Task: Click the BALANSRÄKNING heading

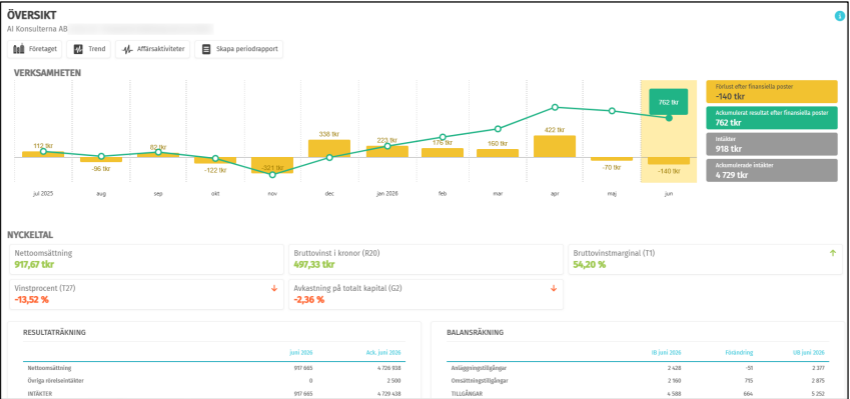Action: pyautogui.click(x=475, y=332)
